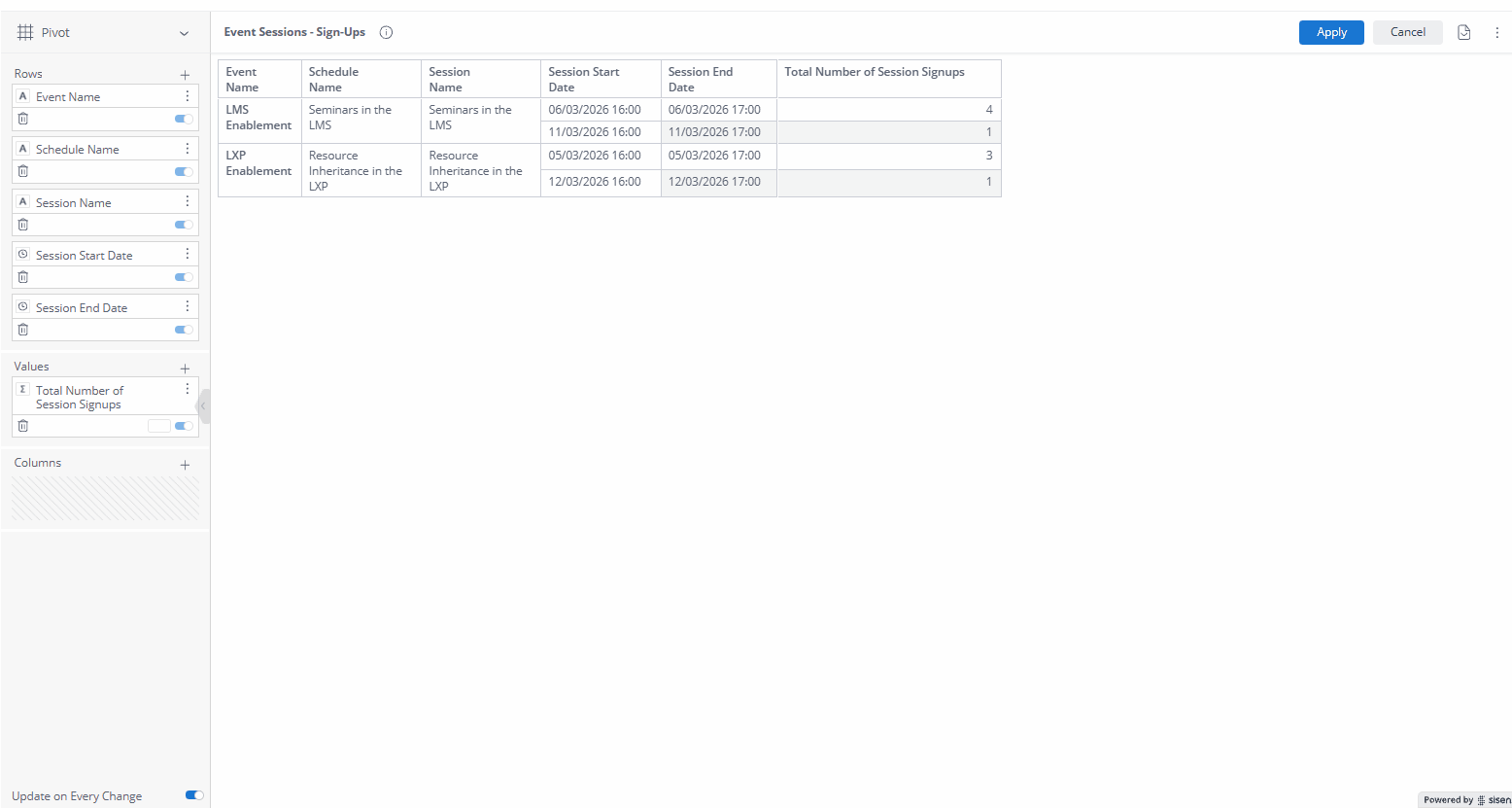Remove Session End Date using its trash icon
Viewport: 1512px width, 808px height.
tap(22, 330)
